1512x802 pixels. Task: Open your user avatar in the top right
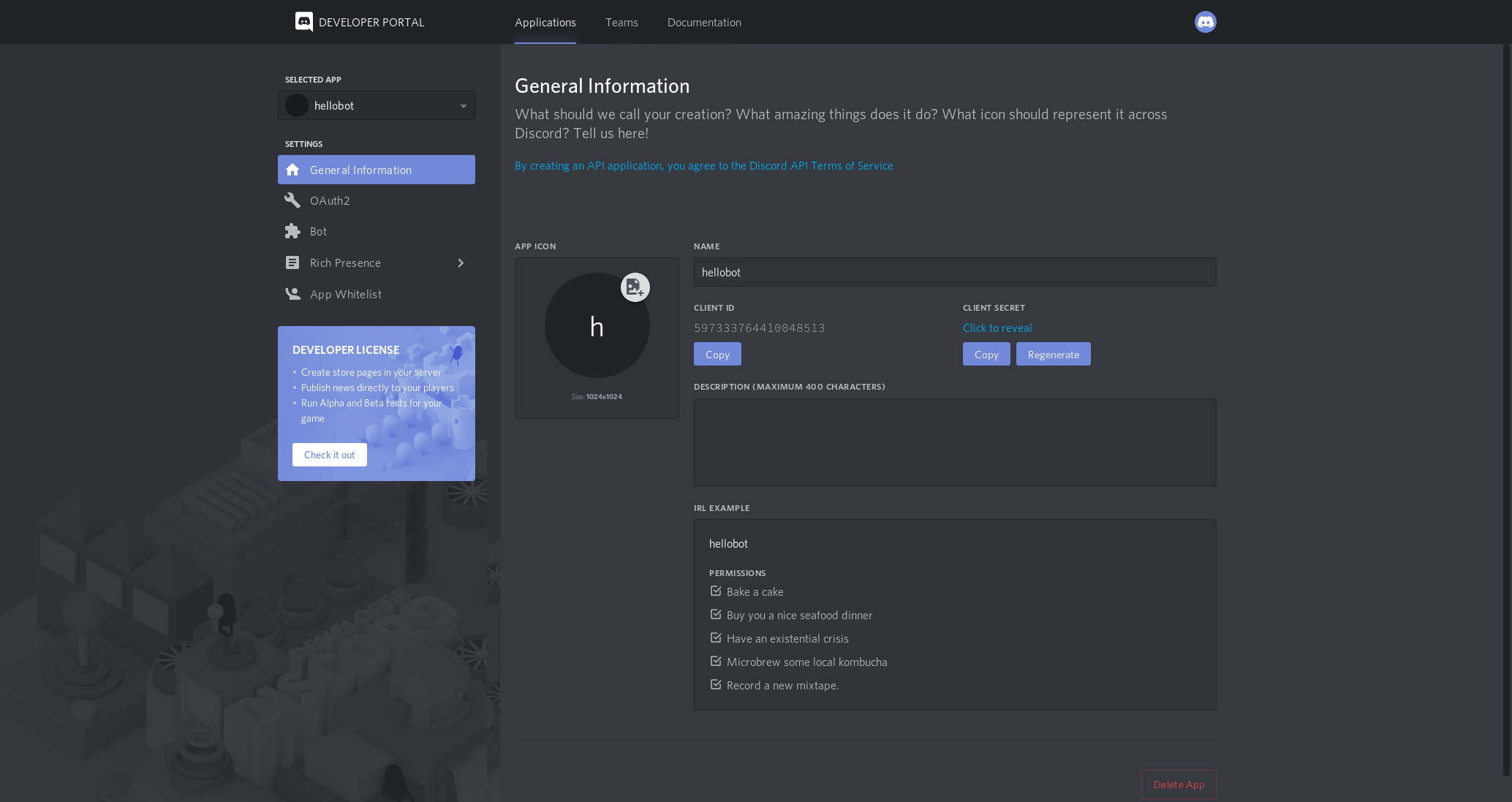tap(1205, 22)
